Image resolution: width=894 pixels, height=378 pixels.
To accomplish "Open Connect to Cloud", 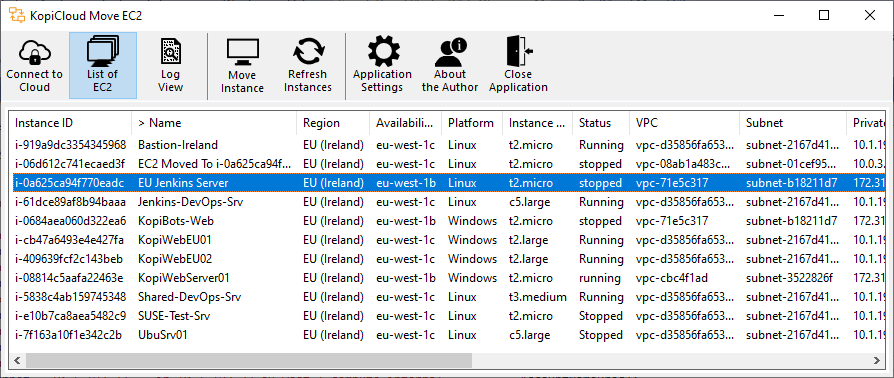I will coord(35,66).
